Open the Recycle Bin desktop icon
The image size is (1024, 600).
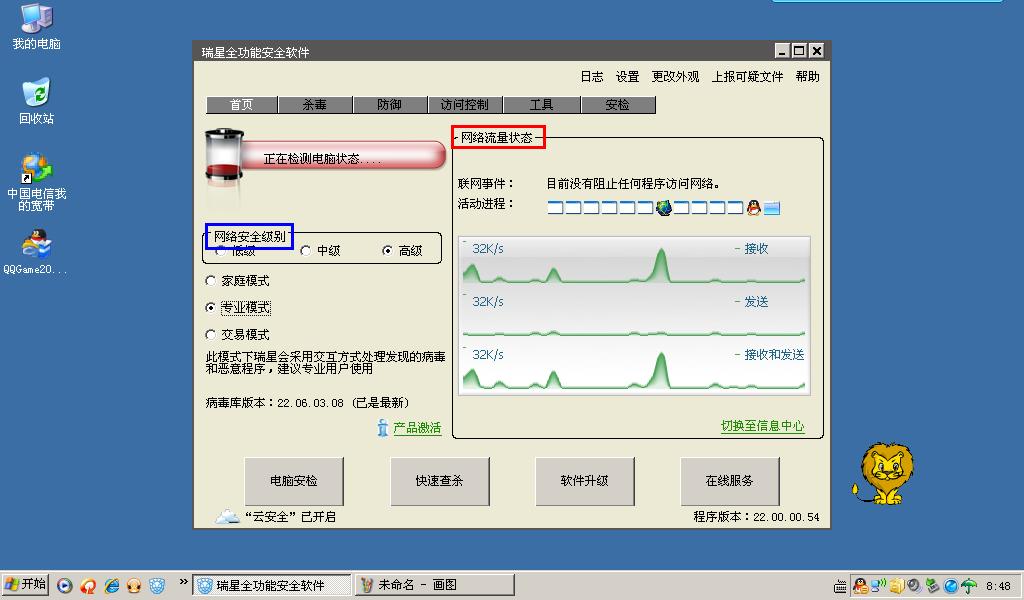pos(37,101)
